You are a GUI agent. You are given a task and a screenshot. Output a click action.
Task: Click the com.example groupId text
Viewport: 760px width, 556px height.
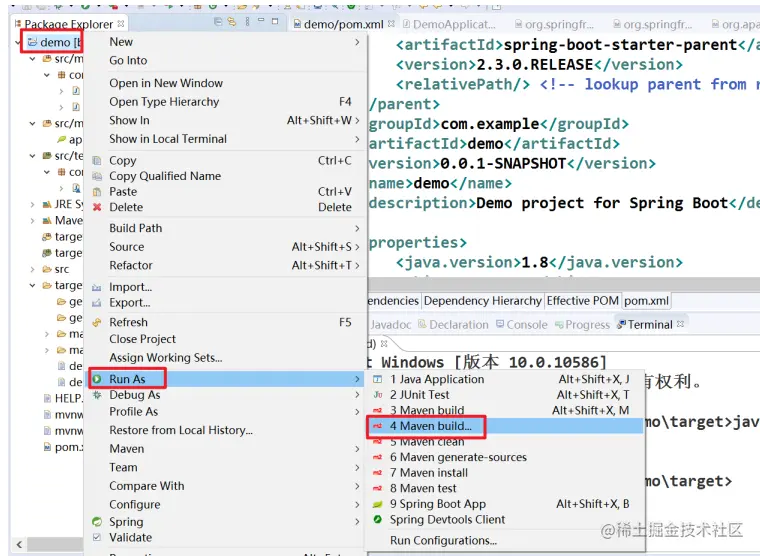tap(490, 124)
